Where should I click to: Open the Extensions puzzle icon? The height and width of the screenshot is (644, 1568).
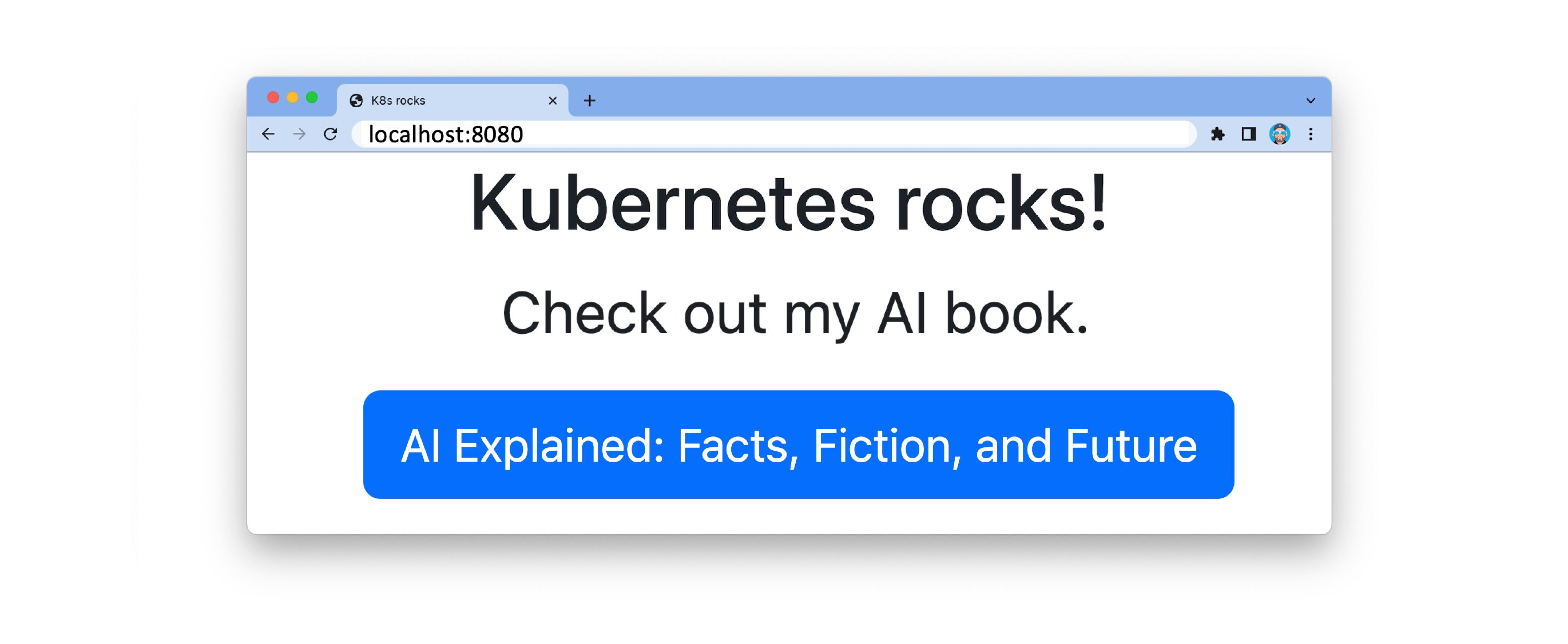[x=1217, y=134]
